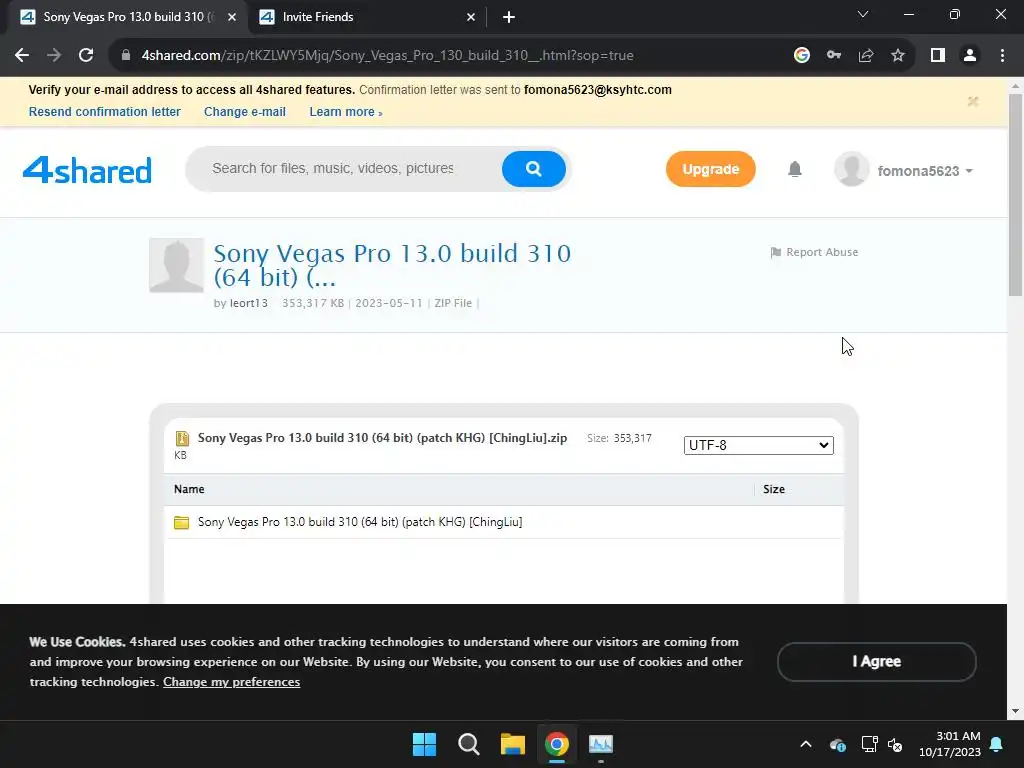Screen dimensions: 1024x768
Task: Close the Sony Vegas Pro tab
Action: point(232,17)
